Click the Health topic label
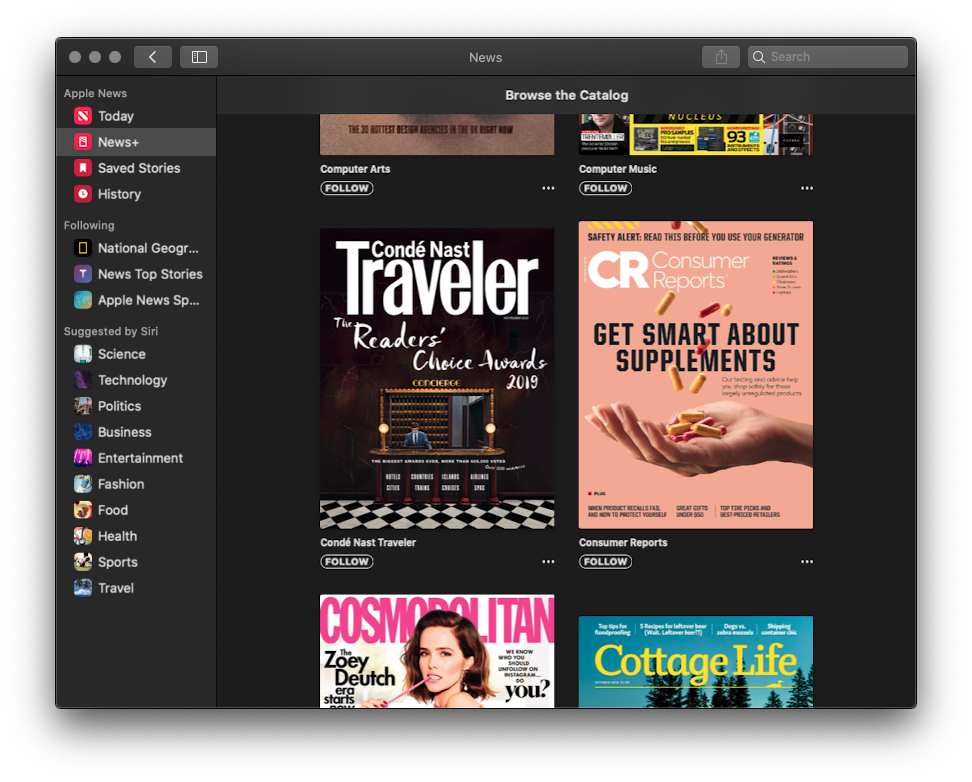Screen dimensions: 972x782 (117, 536)
